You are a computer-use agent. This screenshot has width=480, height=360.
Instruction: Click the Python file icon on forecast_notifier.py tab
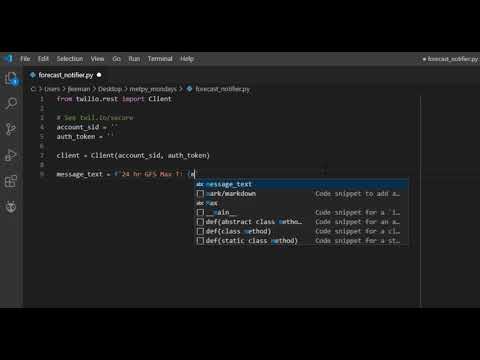pyautogui.click(x=33, y=75)
